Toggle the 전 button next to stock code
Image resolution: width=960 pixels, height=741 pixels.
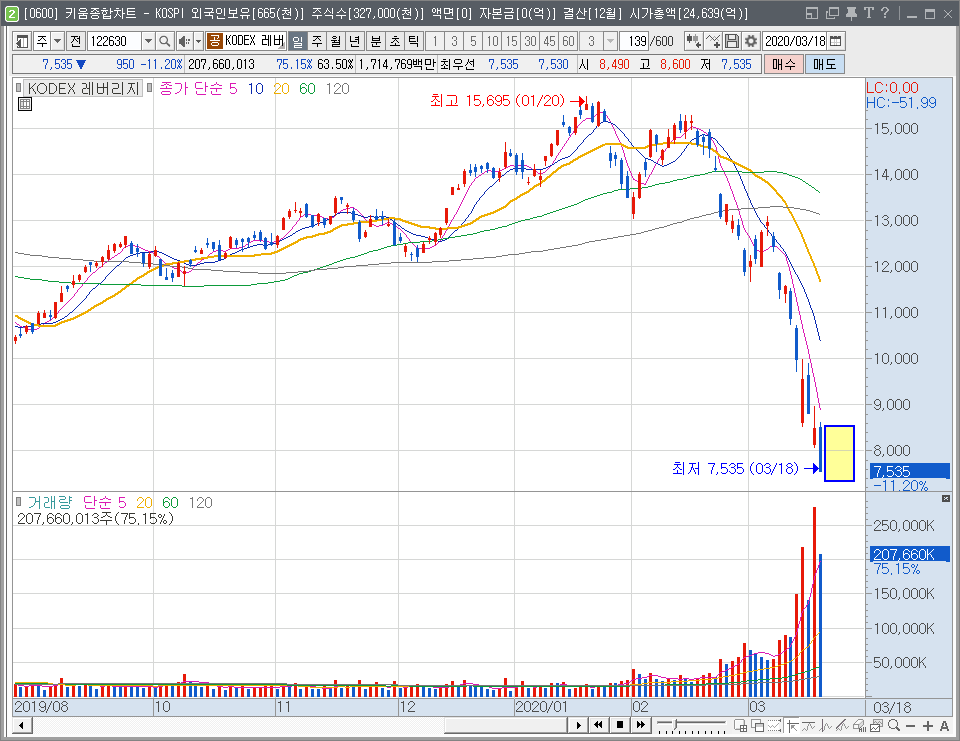(x=75, y=41)
